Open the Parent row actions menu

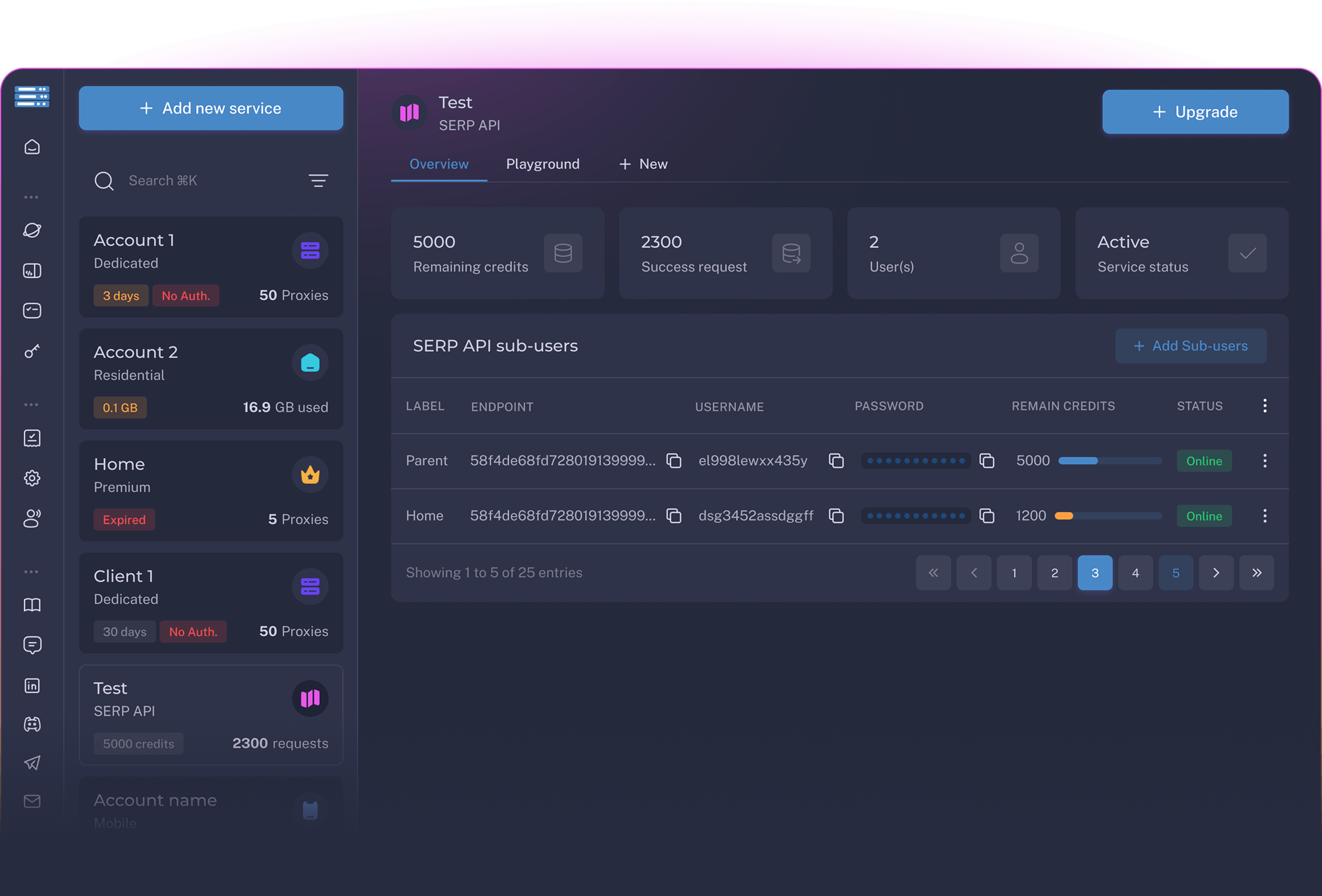(x=1264, y=460)
